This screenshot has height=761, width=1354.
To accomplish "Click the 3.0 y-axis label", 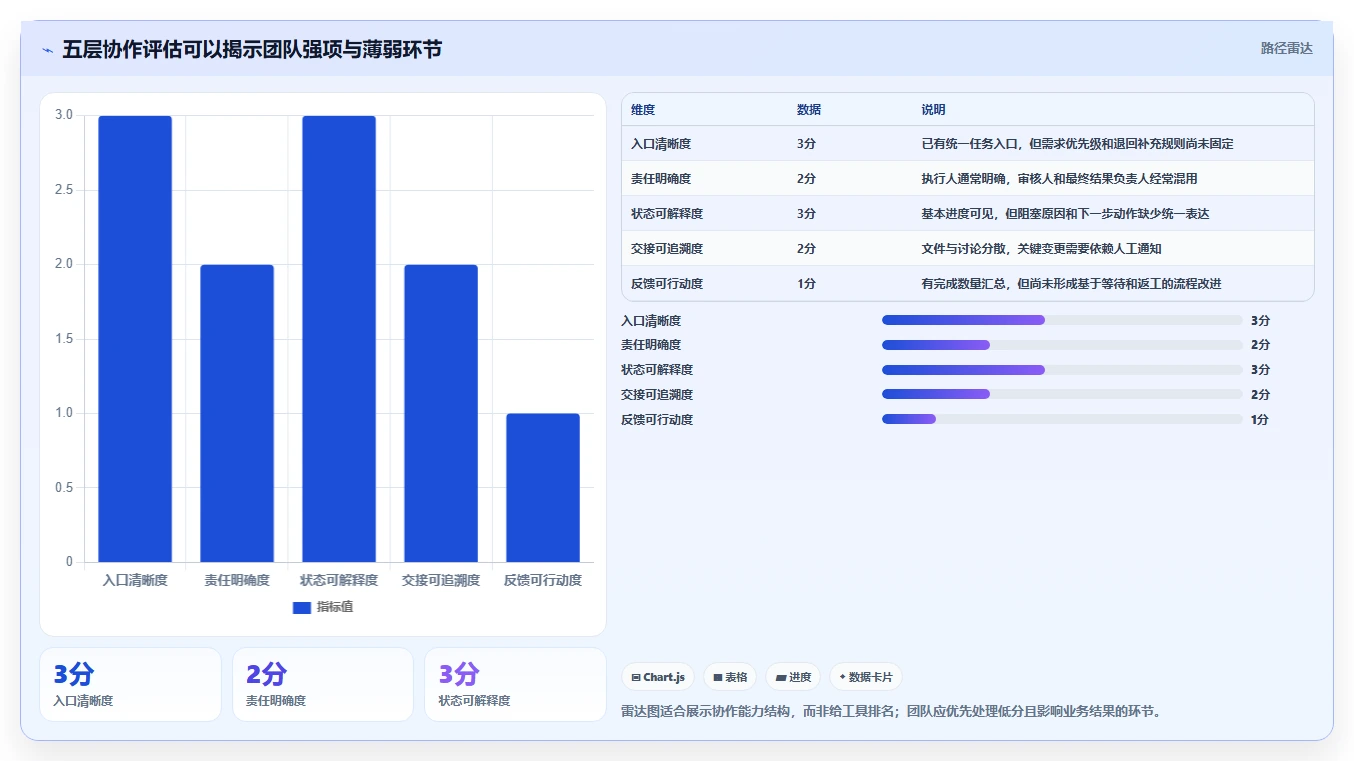I will pyautogui.click(x=64, y=115).
